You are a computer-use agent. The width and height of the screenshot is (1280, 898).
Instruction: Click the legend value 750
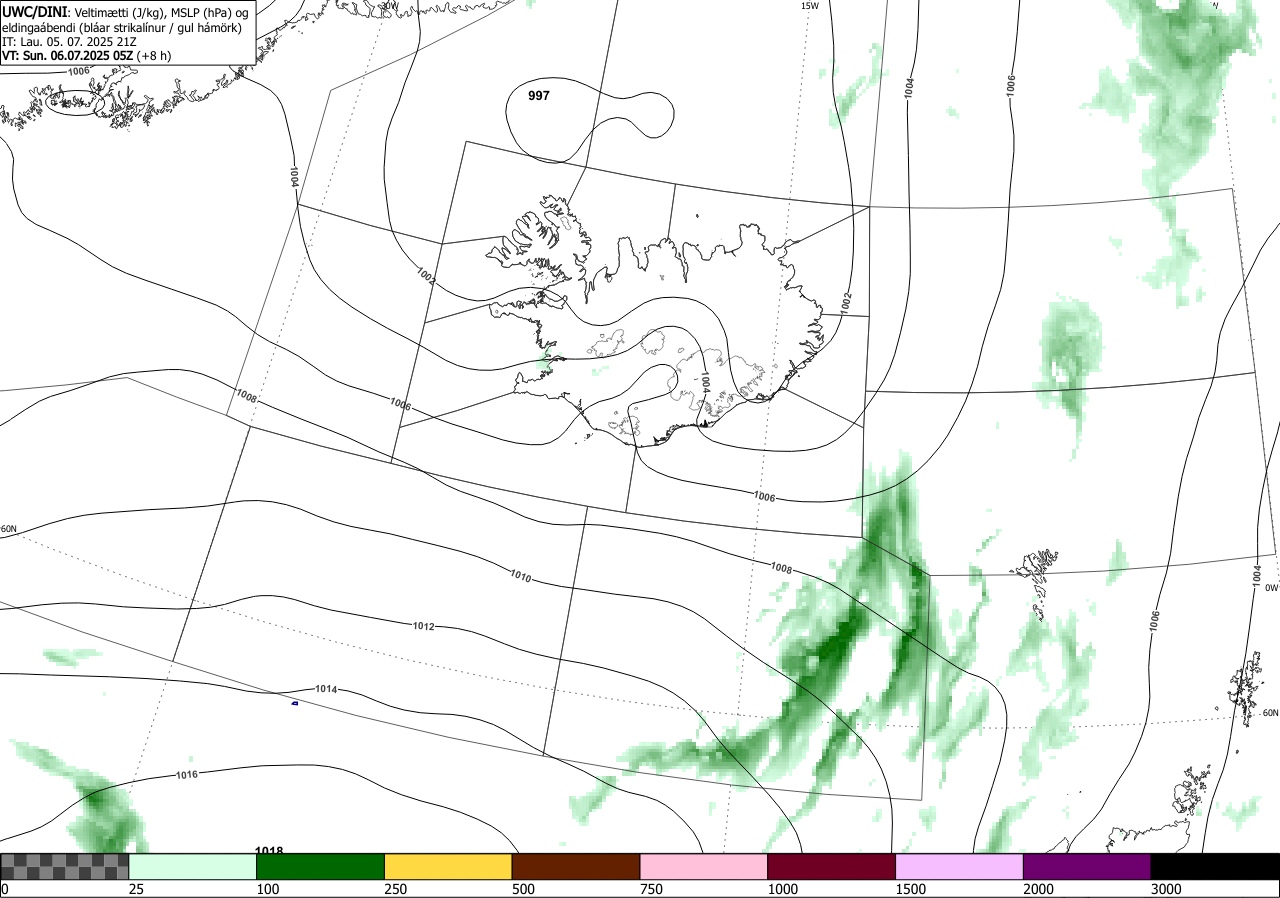pos(651,889)
